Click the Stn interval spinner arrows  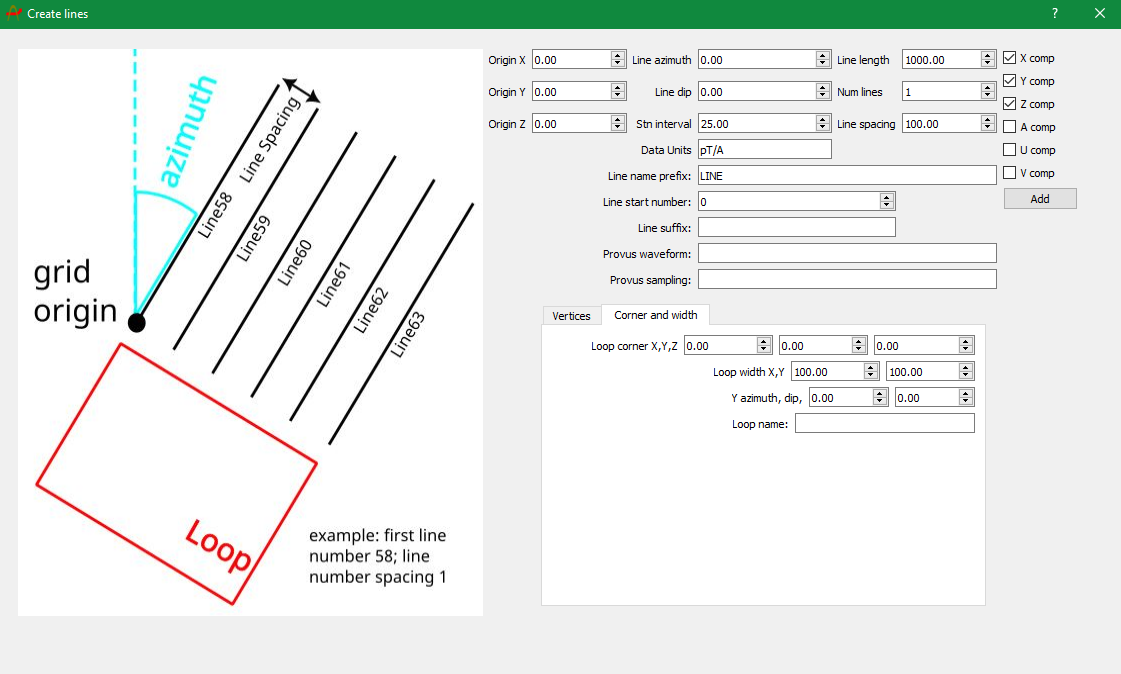click(x=823, y=124)
